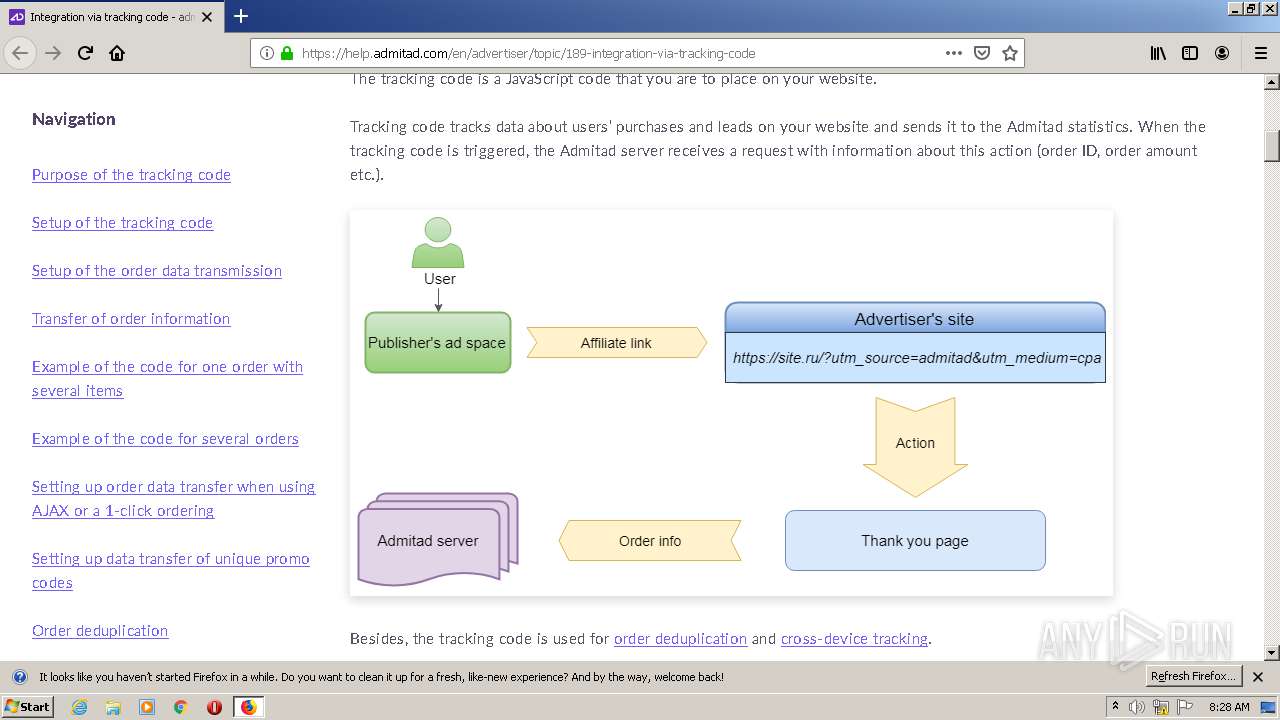
Task: Open Purpose of the tracking code link
Action: point(131,175)
